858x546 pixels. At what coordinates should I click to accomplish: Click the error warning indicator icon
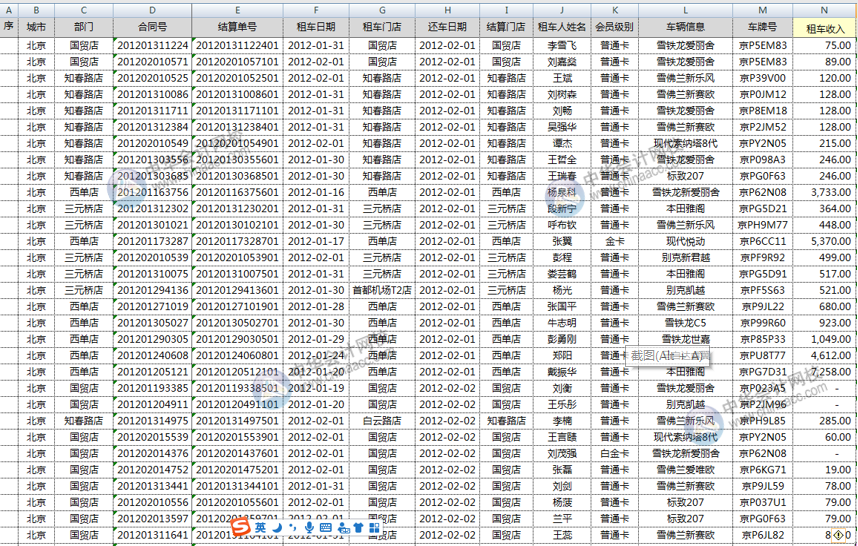[840, 536]
